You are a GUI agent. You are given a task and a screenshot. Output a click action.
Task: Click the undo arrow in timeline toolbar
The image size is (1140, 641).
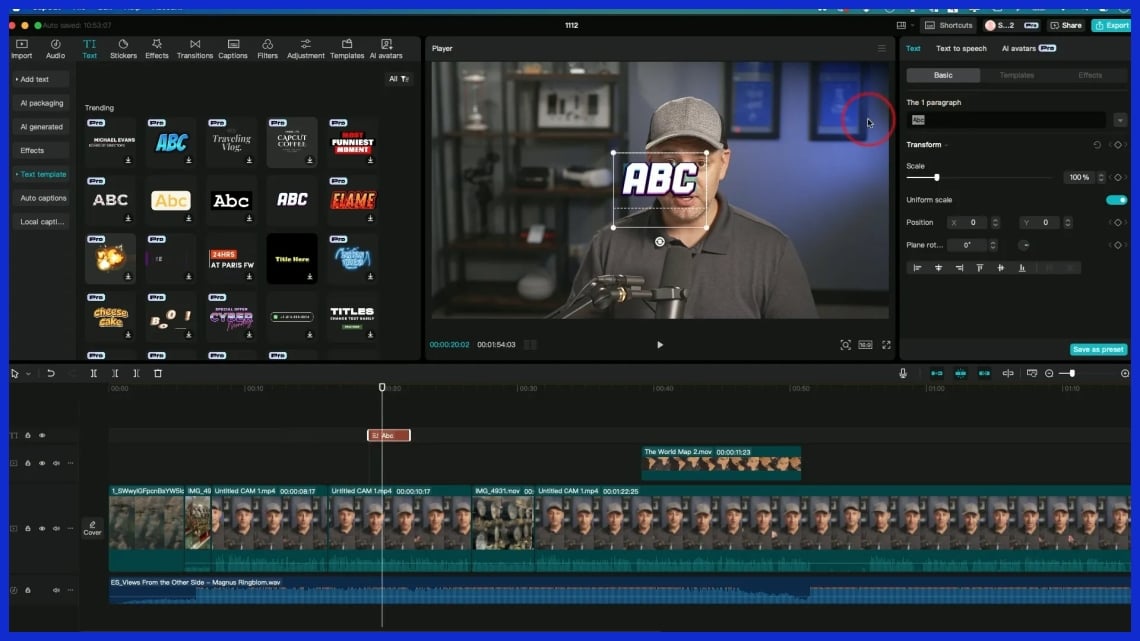[51, 373]
